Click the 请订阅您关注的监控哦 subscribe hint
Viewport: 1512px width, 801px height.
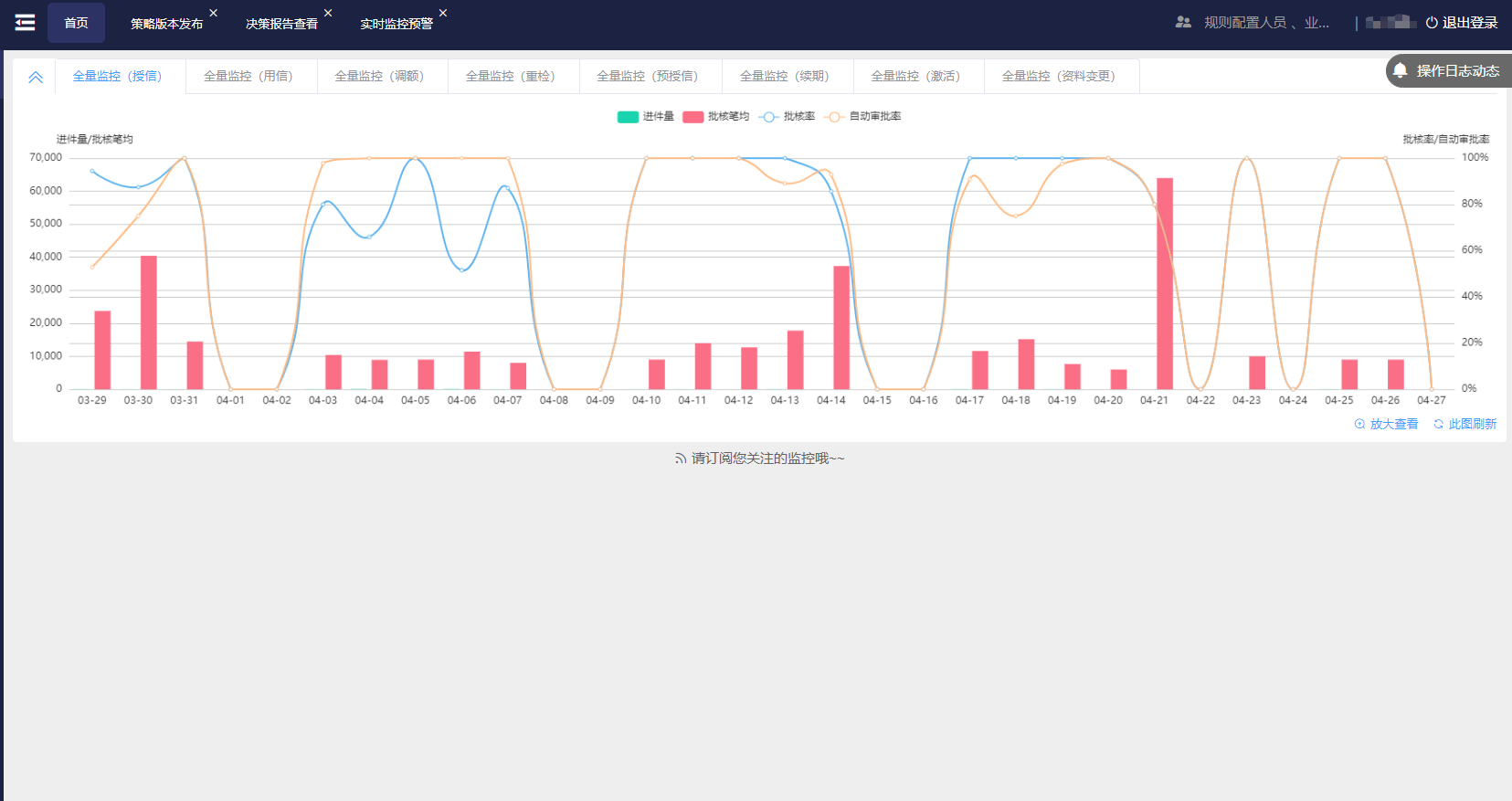pos(767,458)
